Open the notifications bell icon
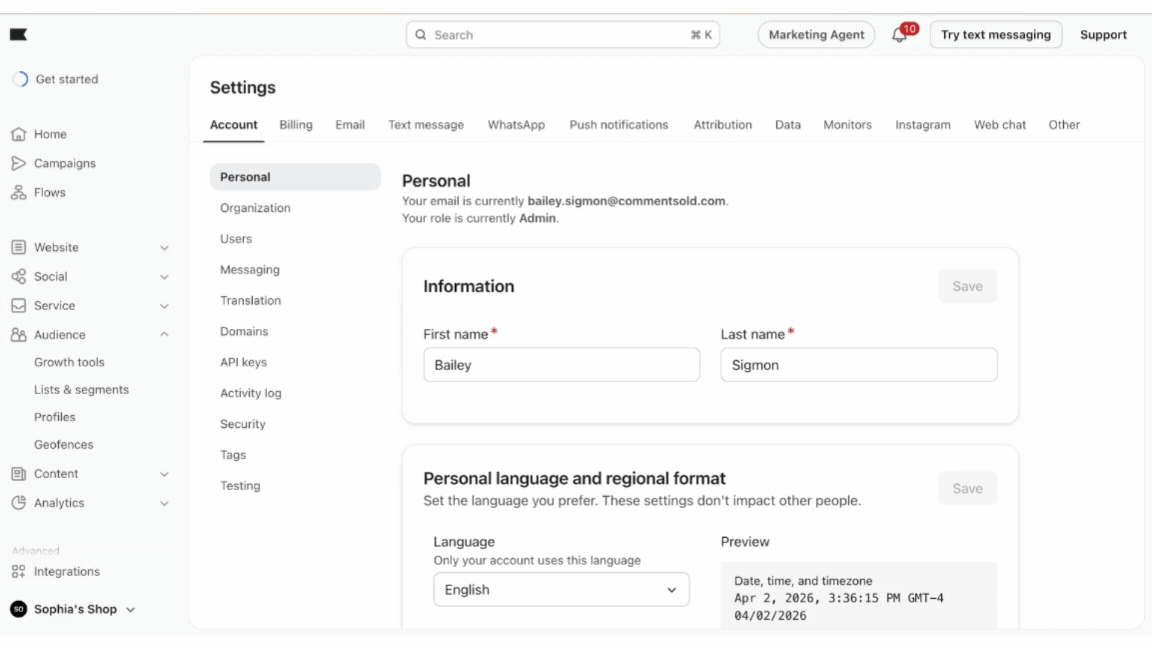The width and height of the screenshot is (1152, 648). pyautogui.click(x=899, y=35)
